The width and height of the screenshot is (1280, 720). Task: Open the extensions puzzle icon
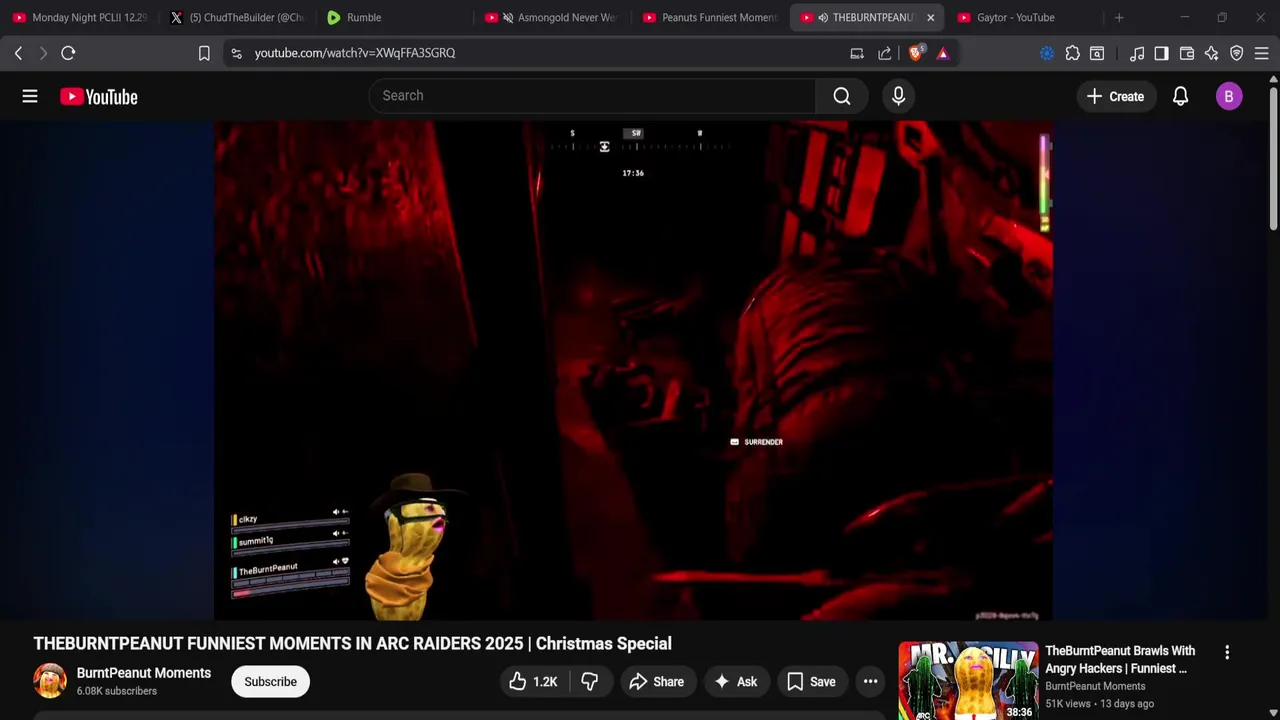(1072, 53)
